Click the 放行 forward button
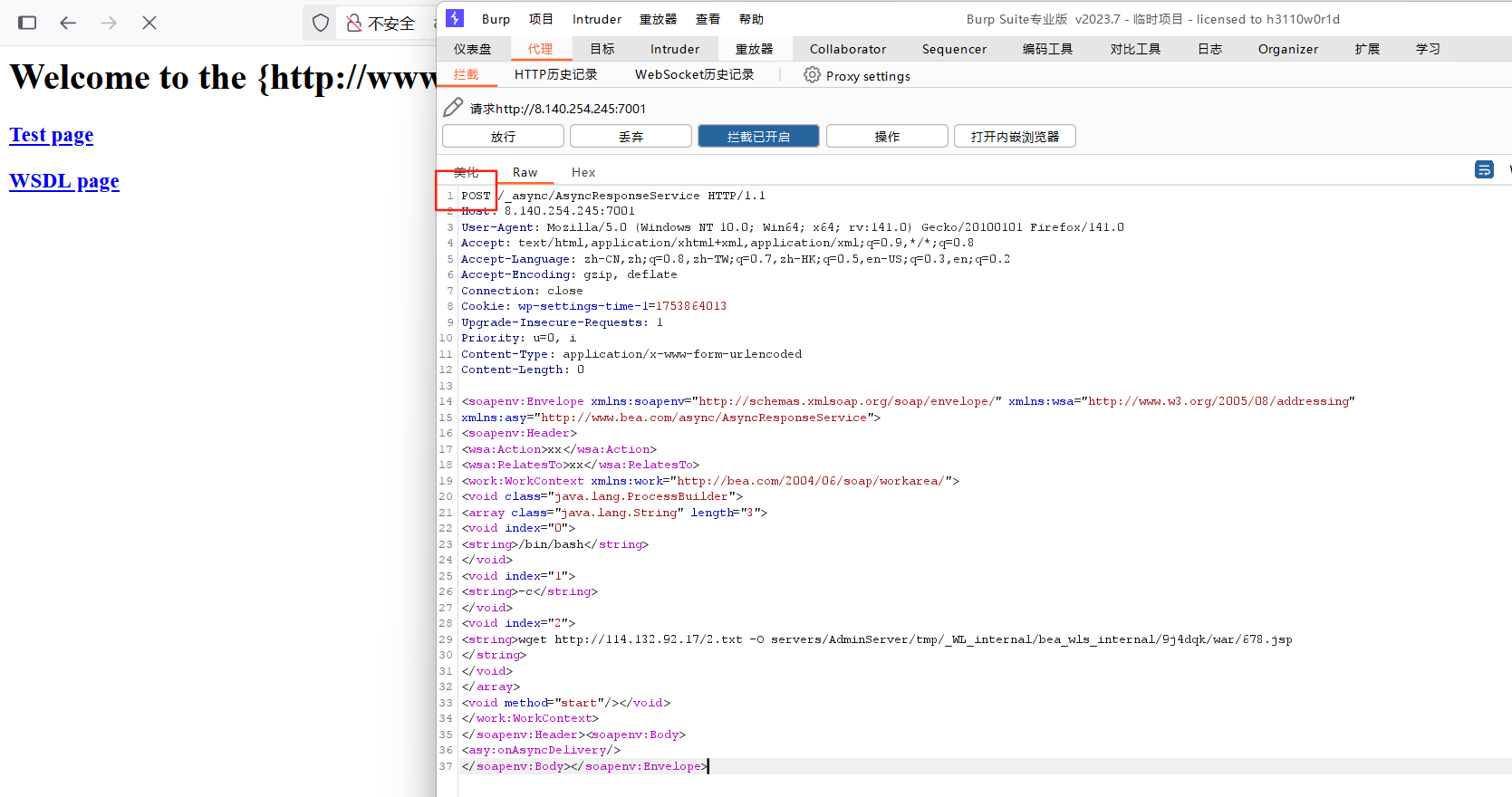The width and height of the screenshot is (1512, 797). click(x=503, y=136)
